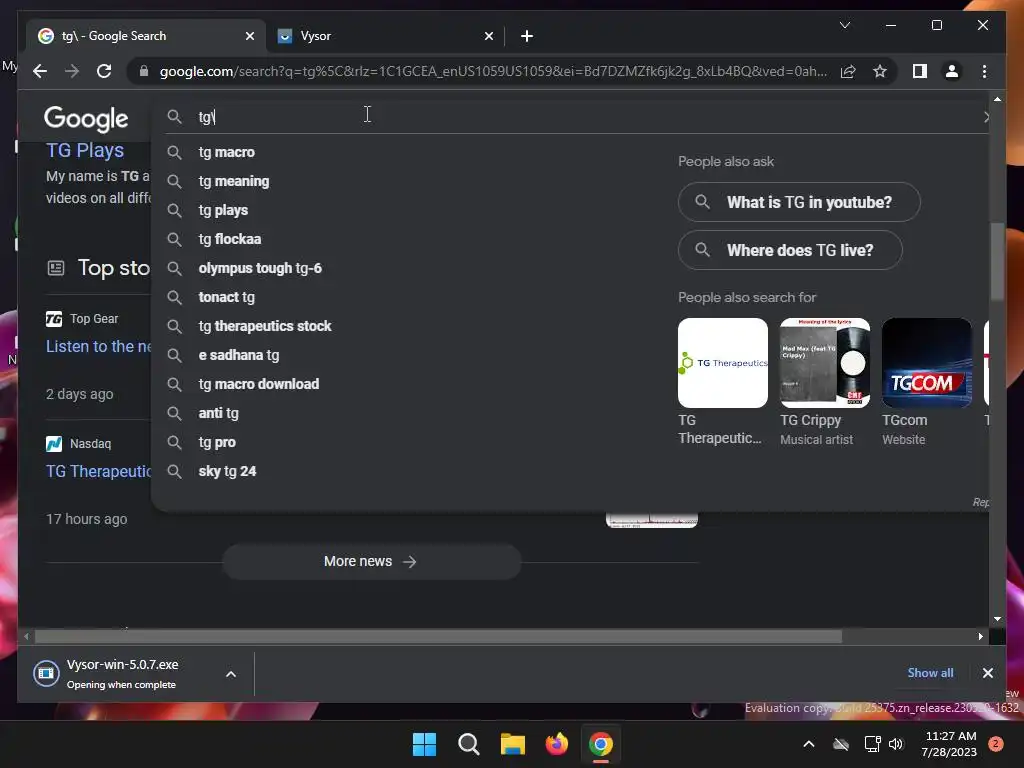
Task: Open File Explorer from taskbar
Action: (x=513, y=744)
